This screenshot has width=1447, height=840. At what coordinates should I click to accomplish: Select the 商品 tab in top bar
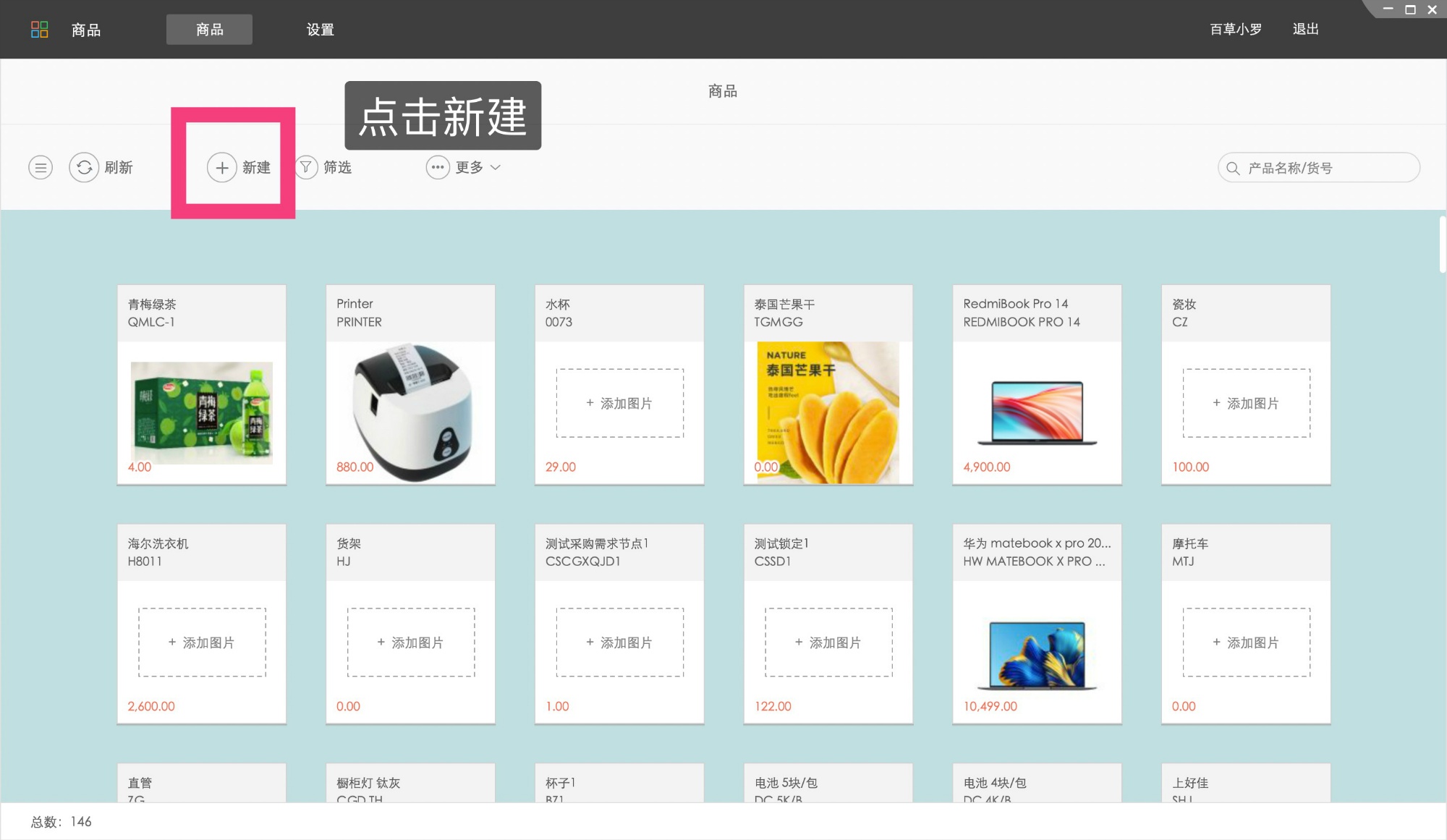pos(209,29)
